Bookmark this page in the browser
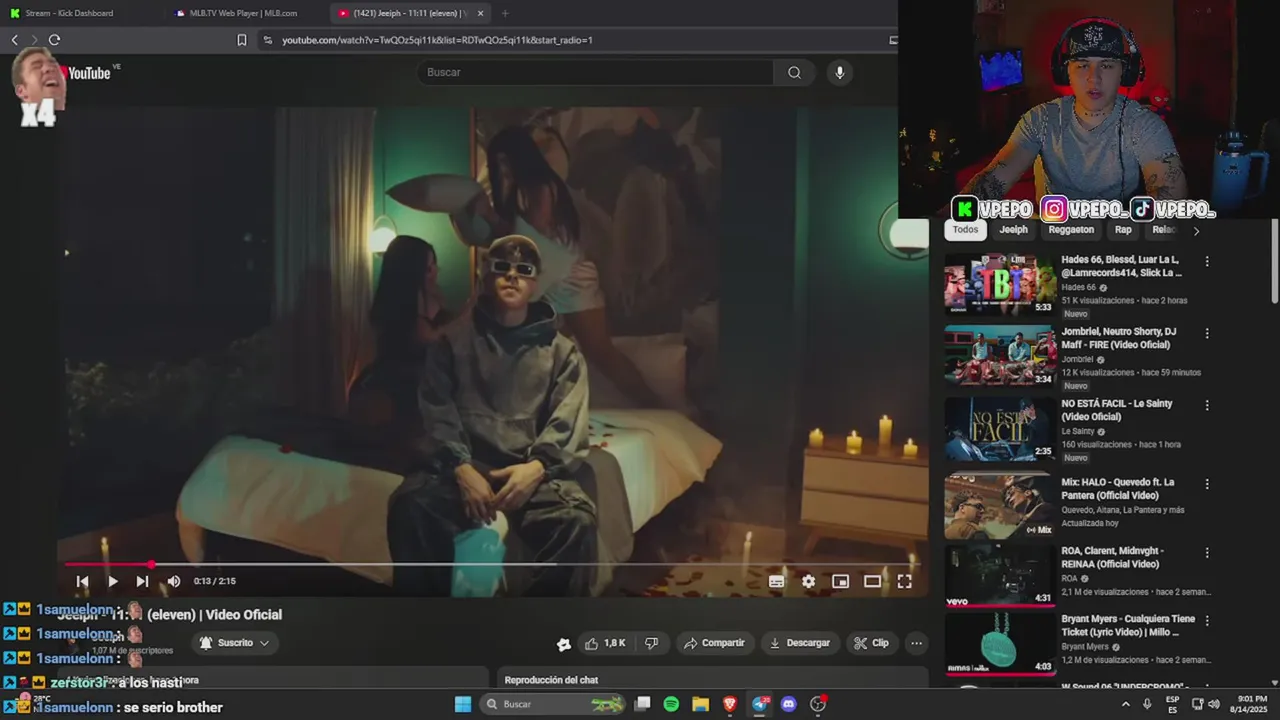 [x=241, y=40]
